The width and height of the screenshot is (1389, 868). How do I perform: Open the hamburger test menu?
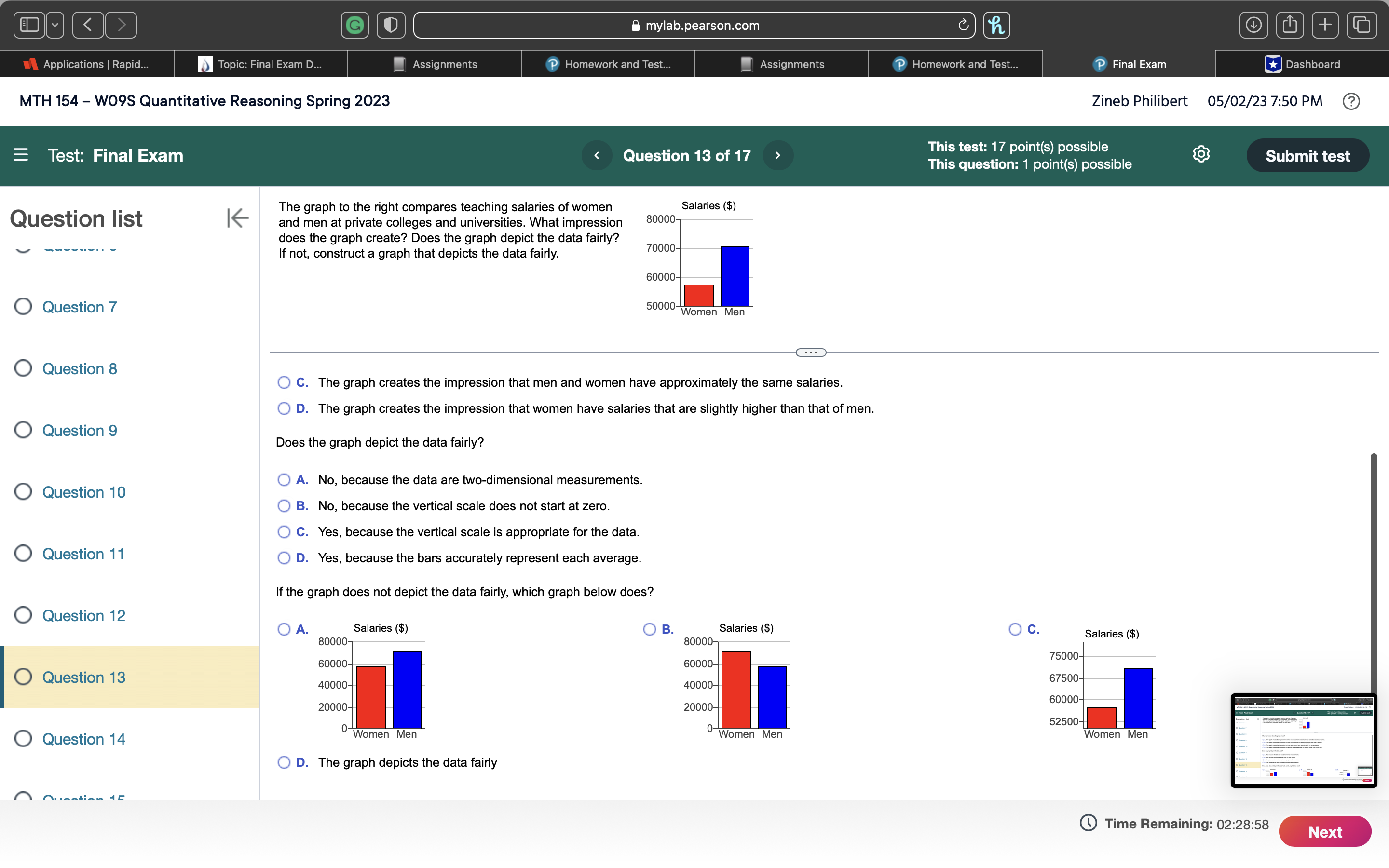tap(21, 155)
